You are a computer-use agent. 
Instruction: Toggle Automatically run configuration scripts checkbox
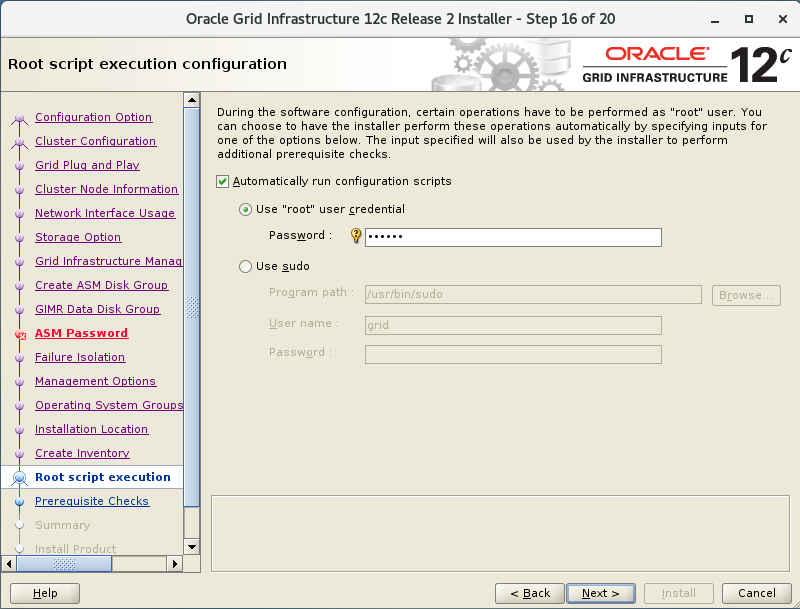222,182
